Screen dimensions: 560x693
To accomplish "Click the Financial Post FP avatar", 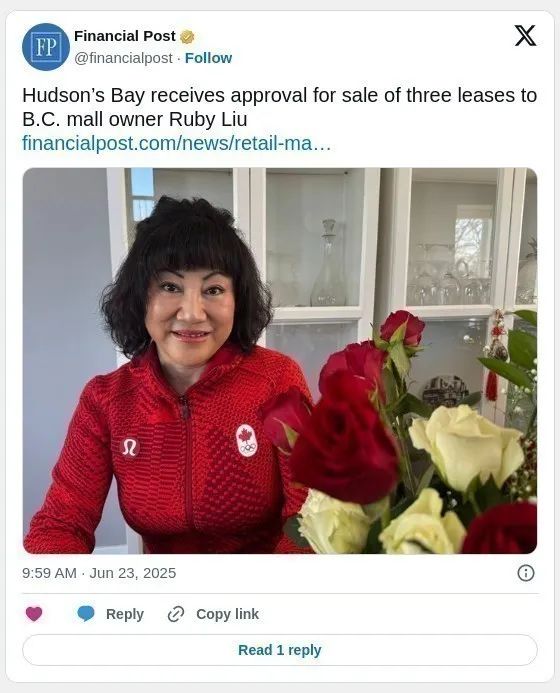I will 46,47.
